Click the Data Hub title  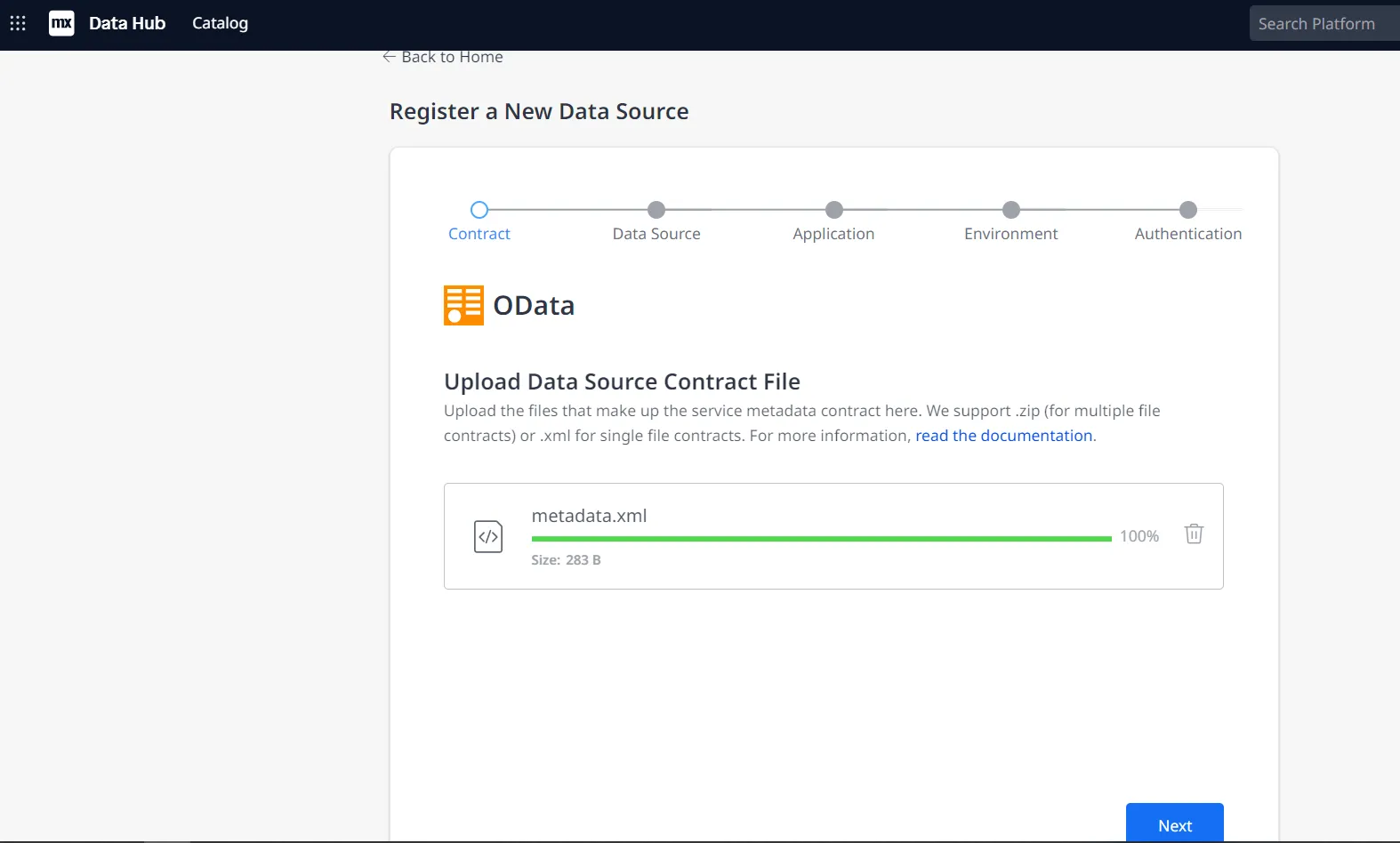[127, 23]
